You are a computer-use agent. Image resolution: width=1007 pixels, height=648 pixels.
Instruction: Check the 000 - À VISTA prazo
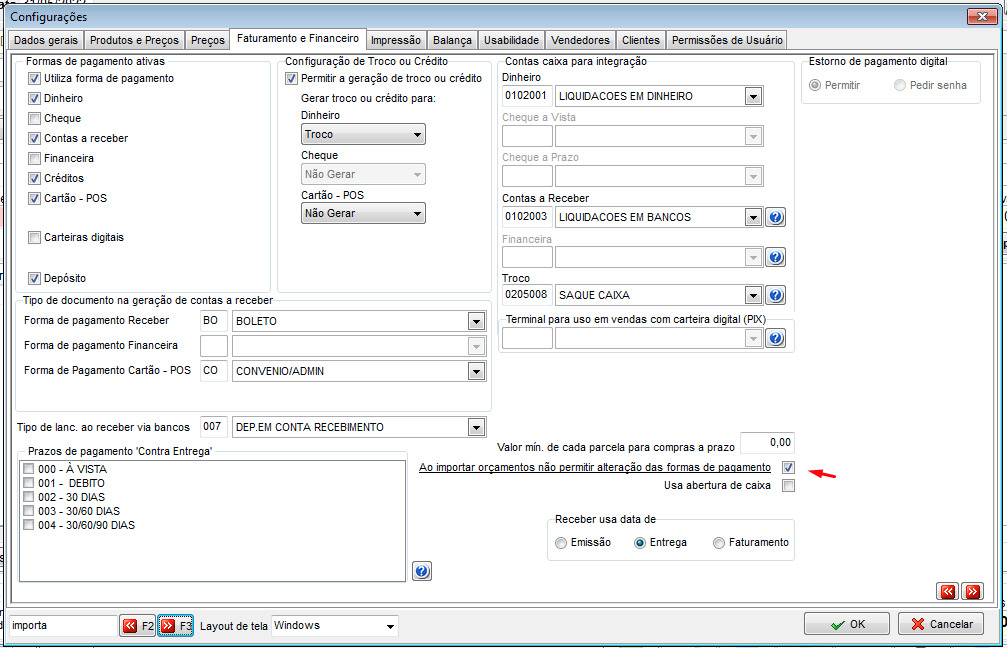[28, 469]
